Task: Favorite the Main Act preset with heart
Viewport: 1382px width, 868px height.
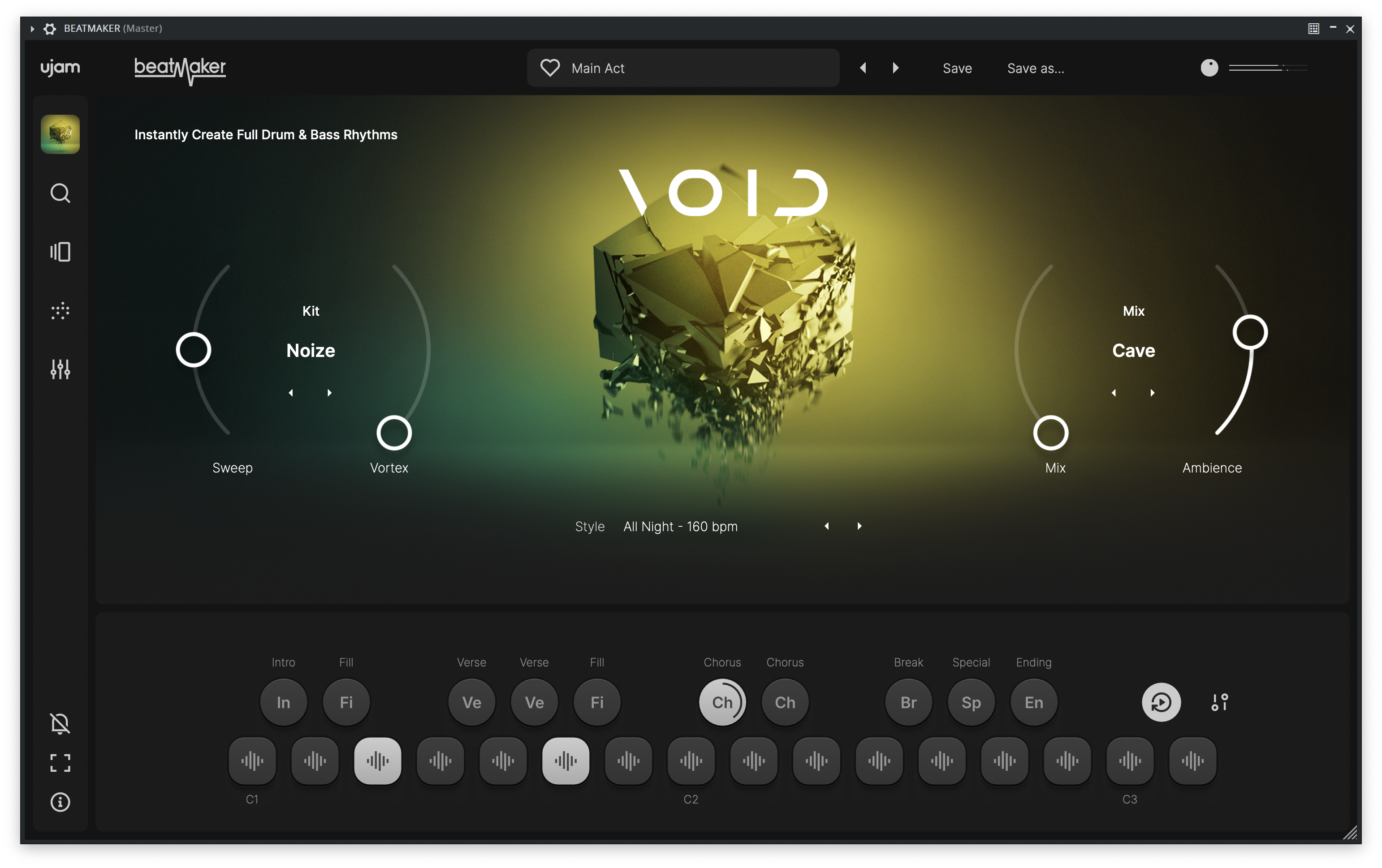Action: [550, 68]
